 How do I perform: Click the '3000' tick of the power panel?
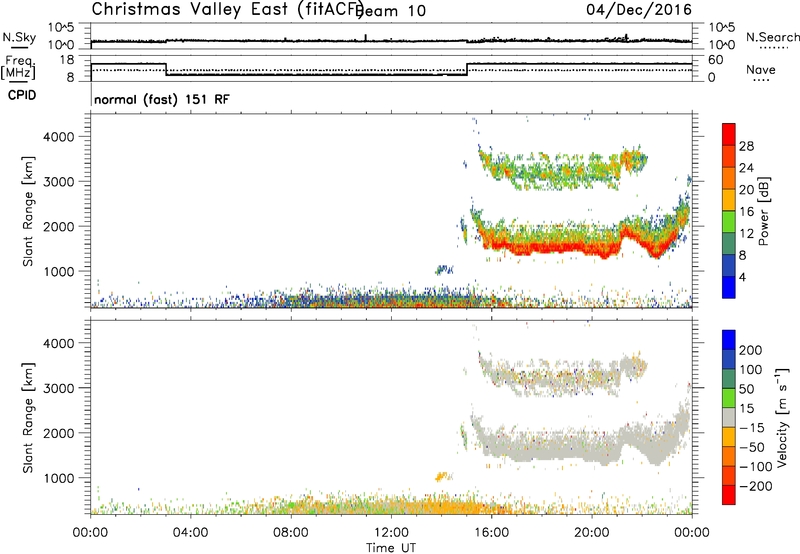(59, 182)
